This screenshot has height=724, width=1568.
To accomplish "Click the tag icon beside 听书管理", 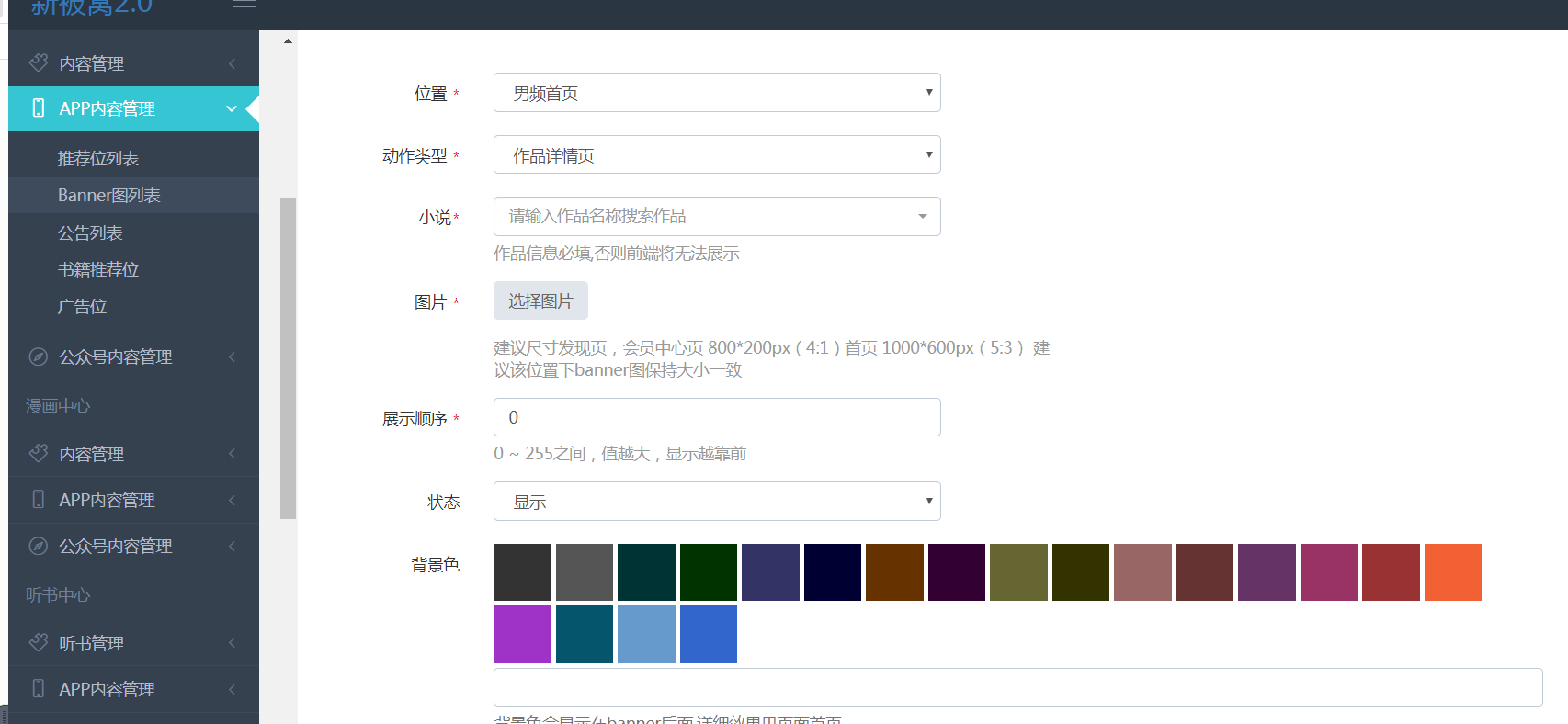I will [x=38, y=642].
